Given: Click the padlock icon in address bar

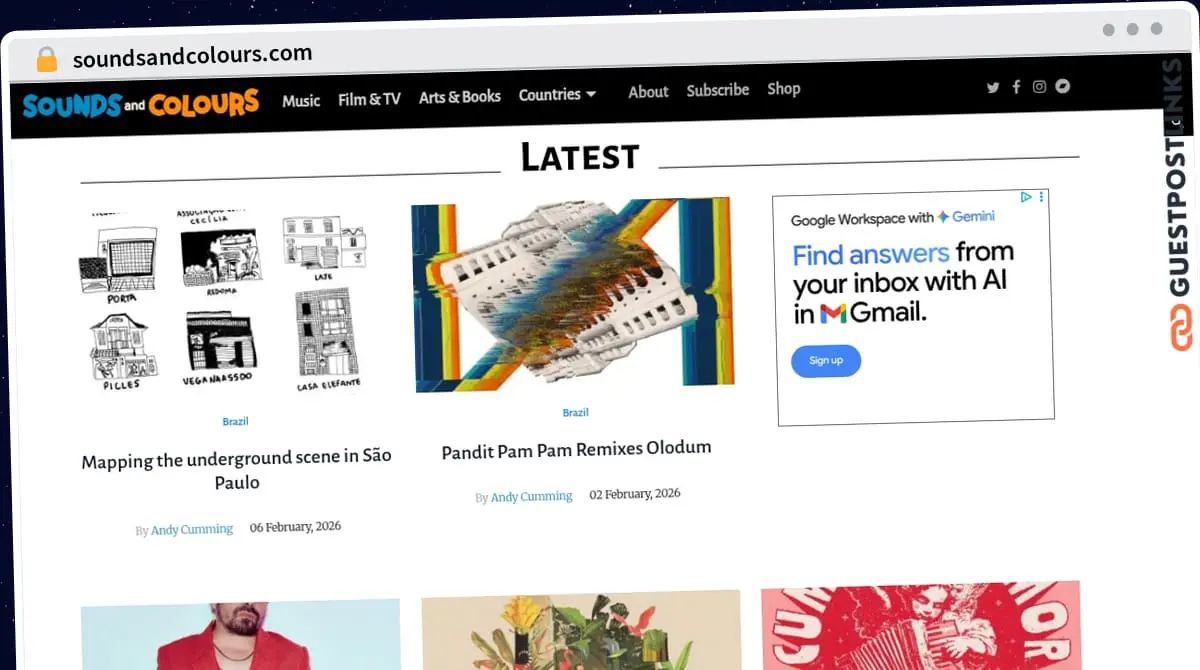Looking at the screenshot, I should [x=46, y=59].
